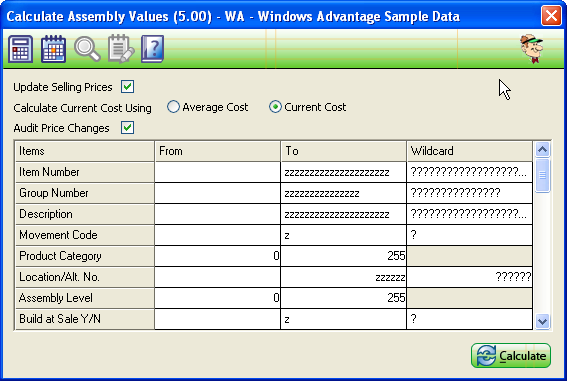Click the Group Number row label
This screenshot has height=381, width=567.
85,193
